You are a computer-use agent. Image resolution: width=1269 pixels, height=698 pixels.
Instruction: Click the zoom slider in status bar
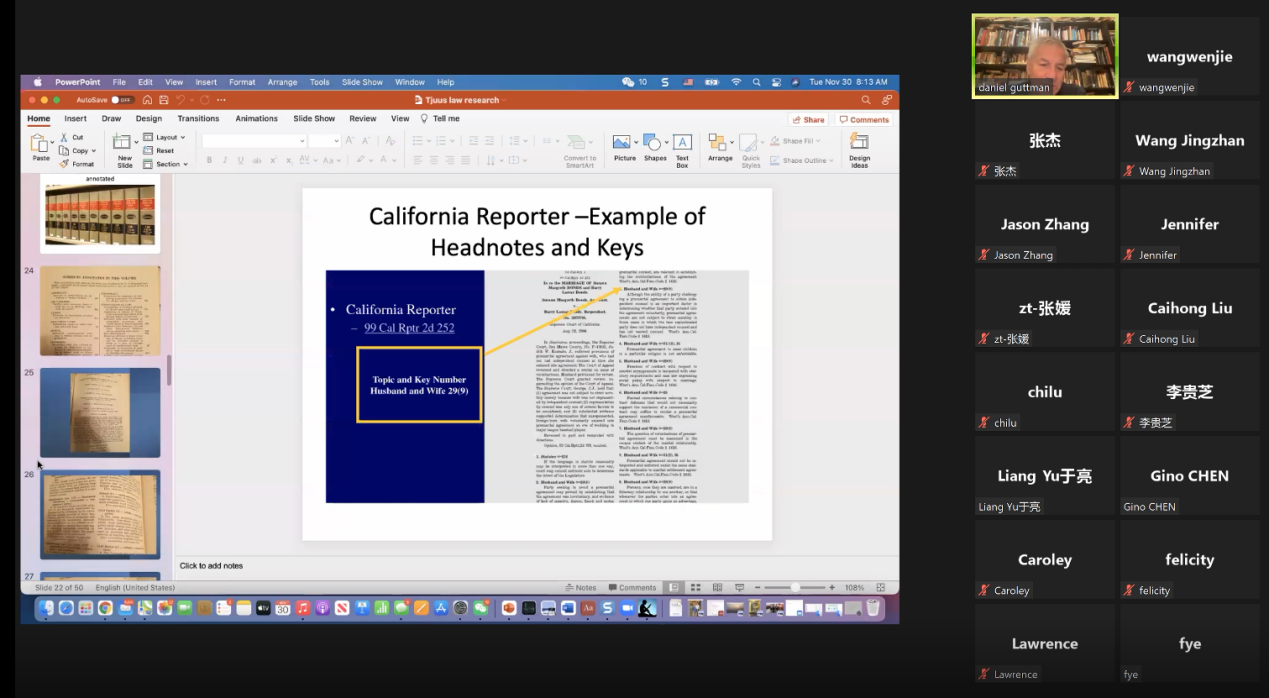coord(795,588)
